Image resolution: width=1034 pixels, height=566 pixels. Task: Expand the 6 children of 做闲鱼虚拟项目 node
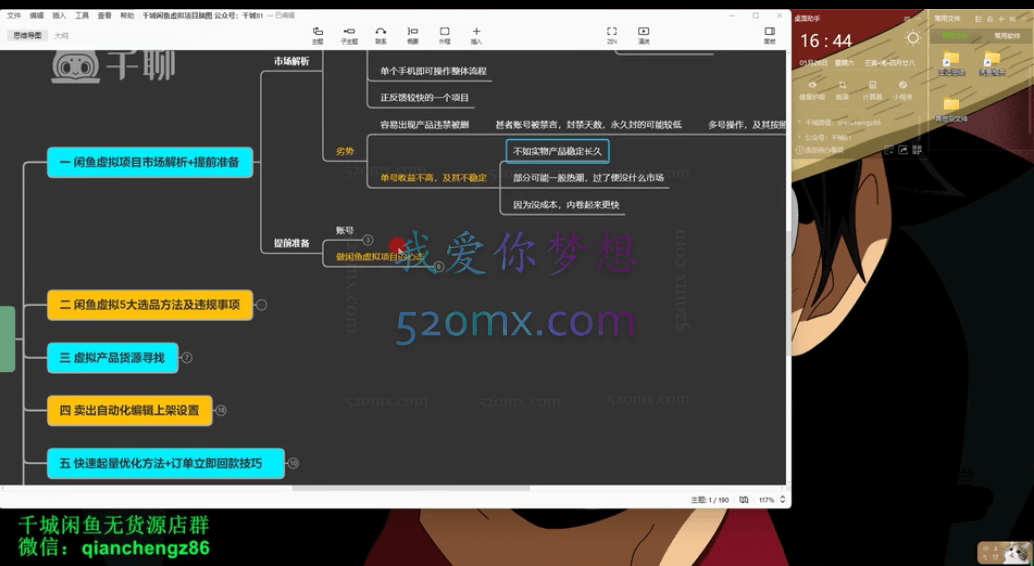click(439, 267)
